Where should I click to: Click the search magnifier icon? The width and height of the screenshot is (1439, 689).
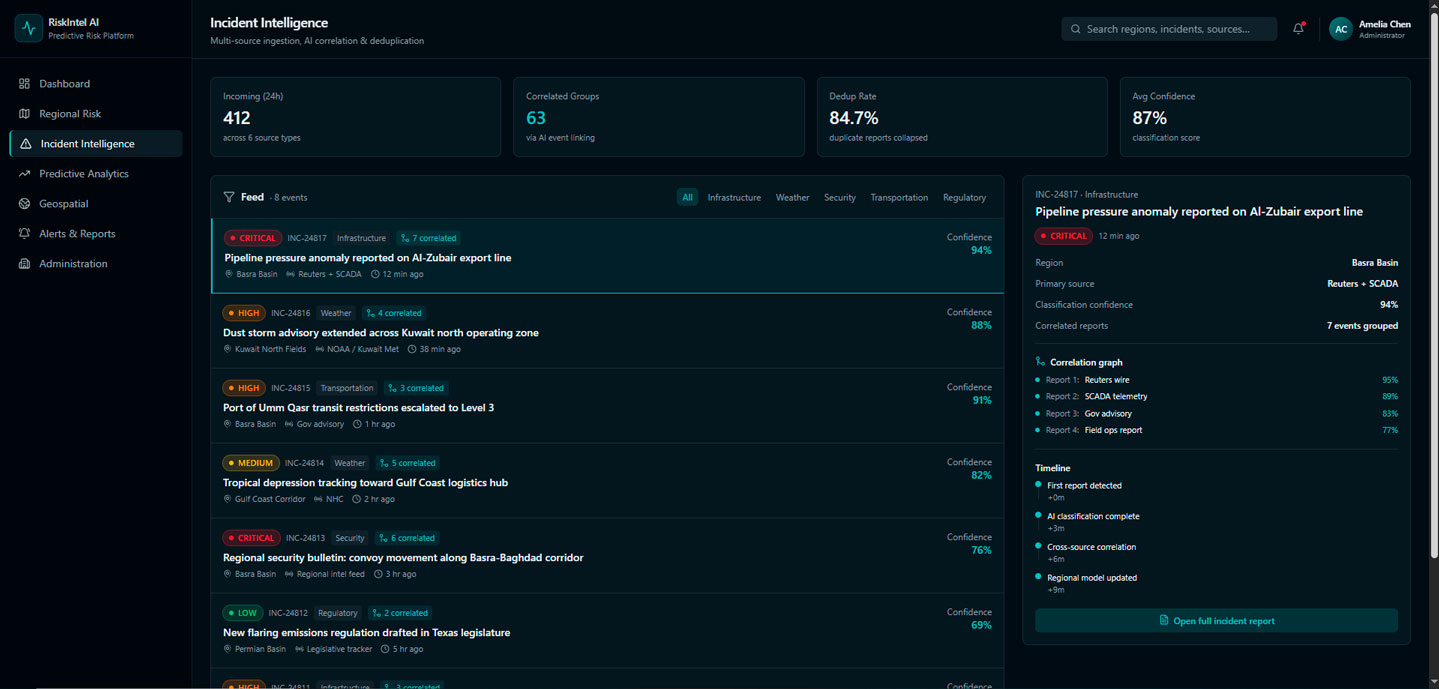tap(1076, 29)
